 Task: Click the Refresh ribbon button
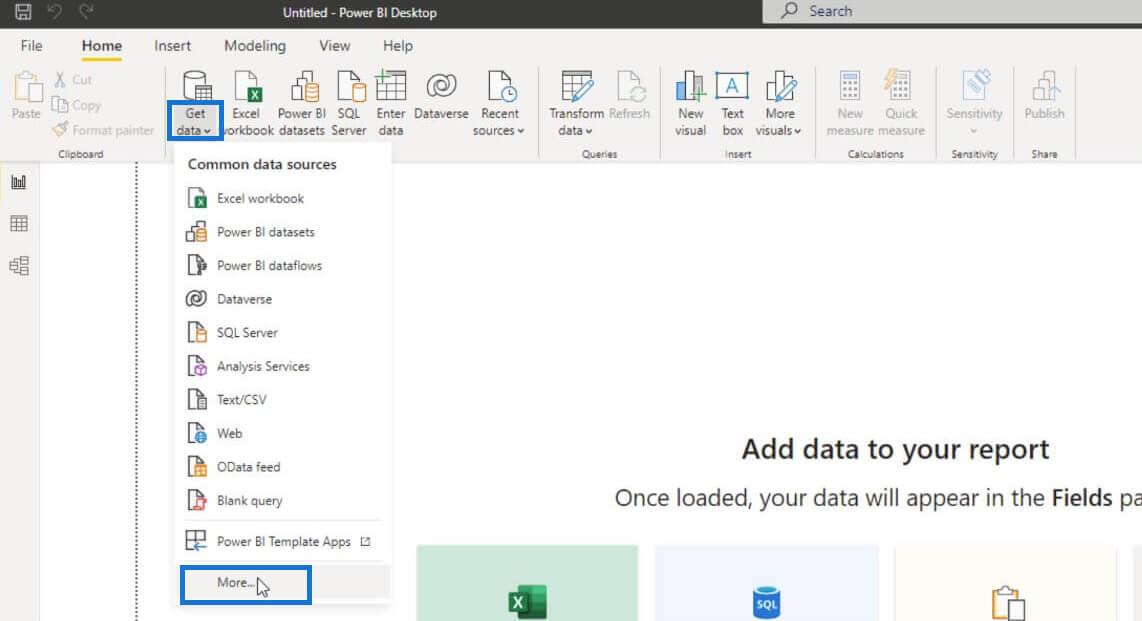[629, 96]
